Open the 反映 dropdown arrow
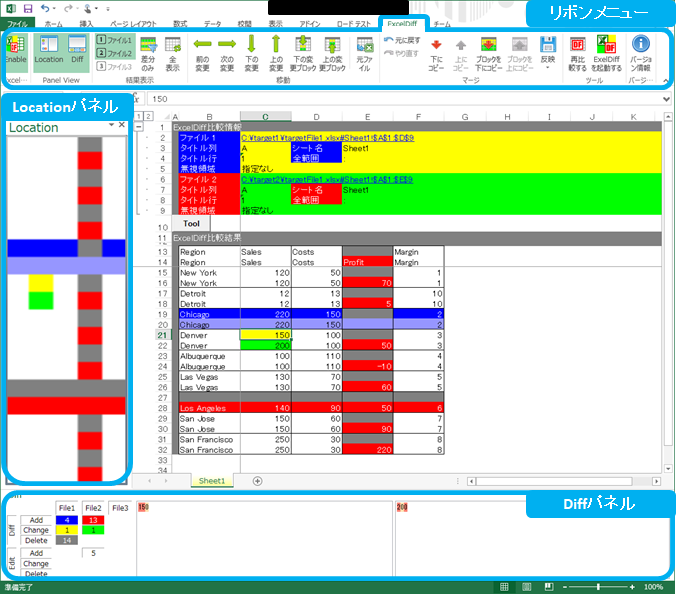Image resolution: width=676 pixels, height=594 pixels. click(x=548, y=68)
